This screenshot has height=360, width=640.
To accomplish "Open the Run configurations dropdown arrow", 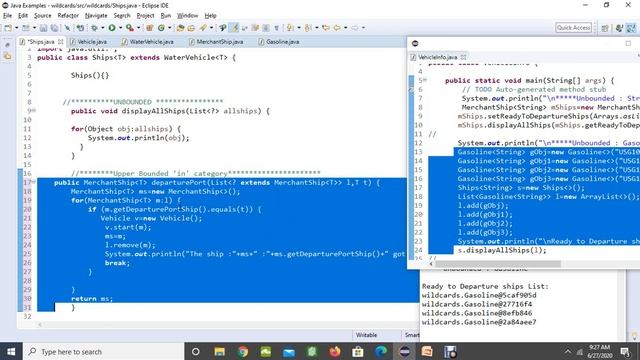I will [x=120, y=28].
